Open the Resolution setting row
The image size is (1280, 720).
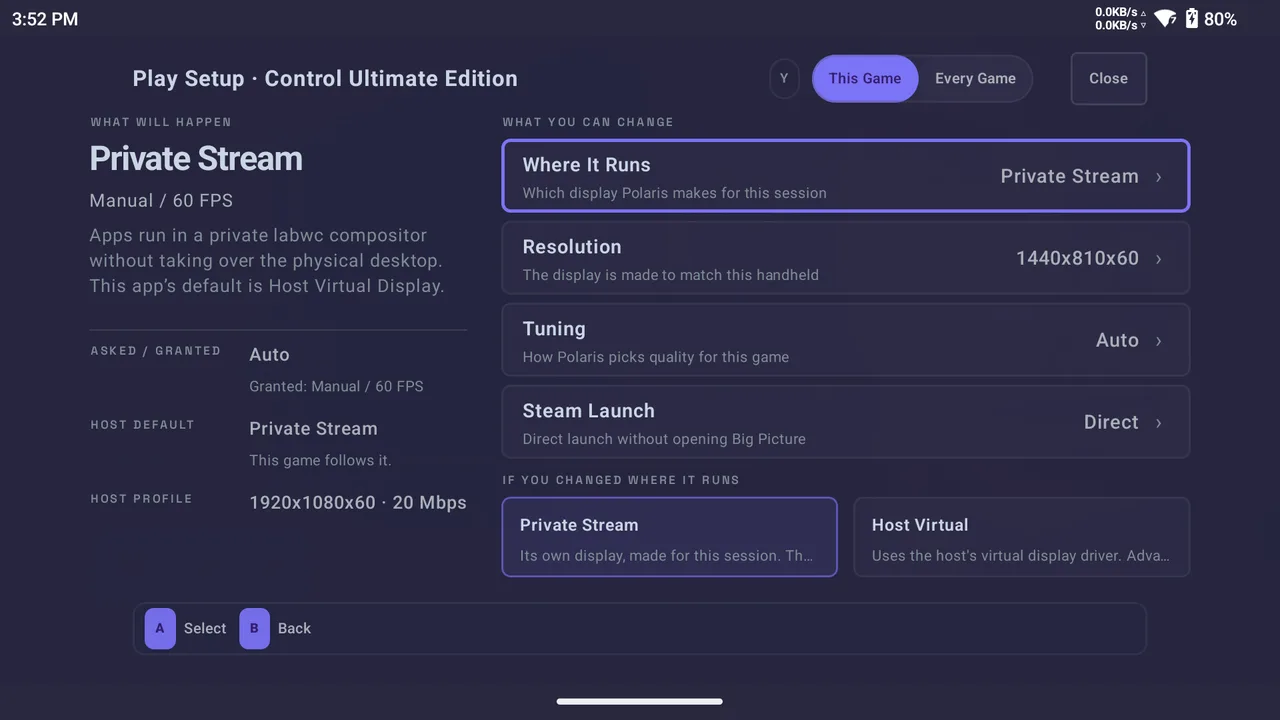coord(846,258)
